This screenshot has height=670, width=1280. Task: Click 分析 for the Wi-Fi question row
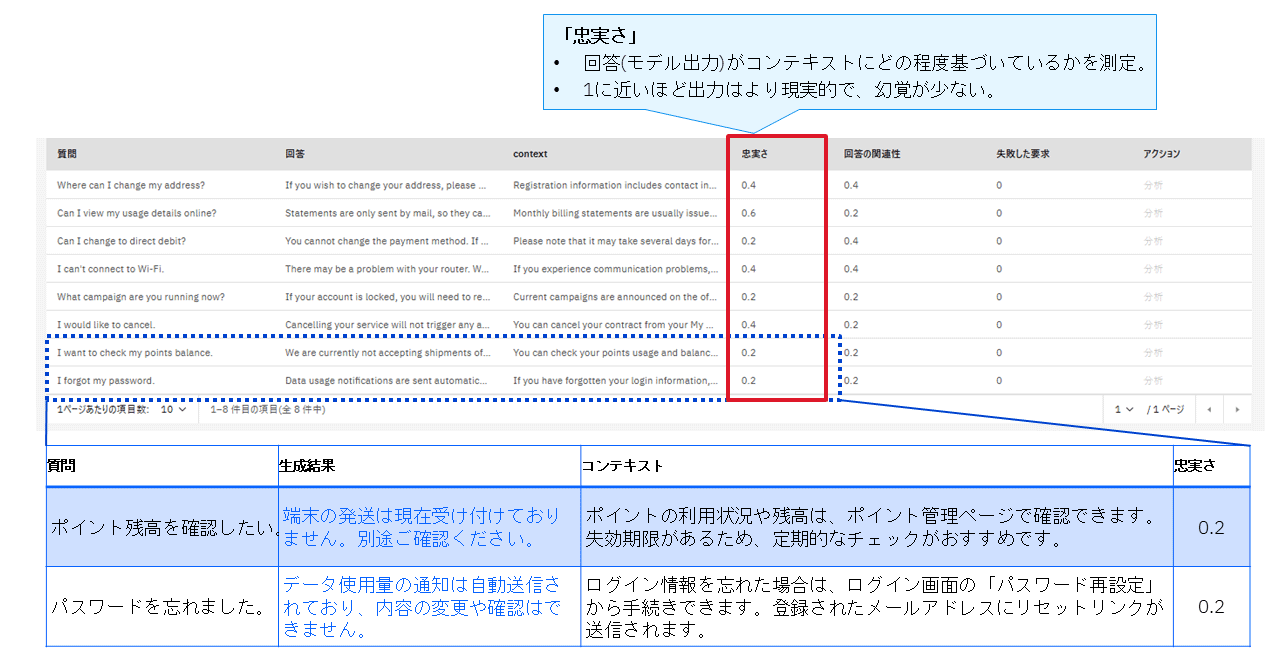tap(1153, 269)
